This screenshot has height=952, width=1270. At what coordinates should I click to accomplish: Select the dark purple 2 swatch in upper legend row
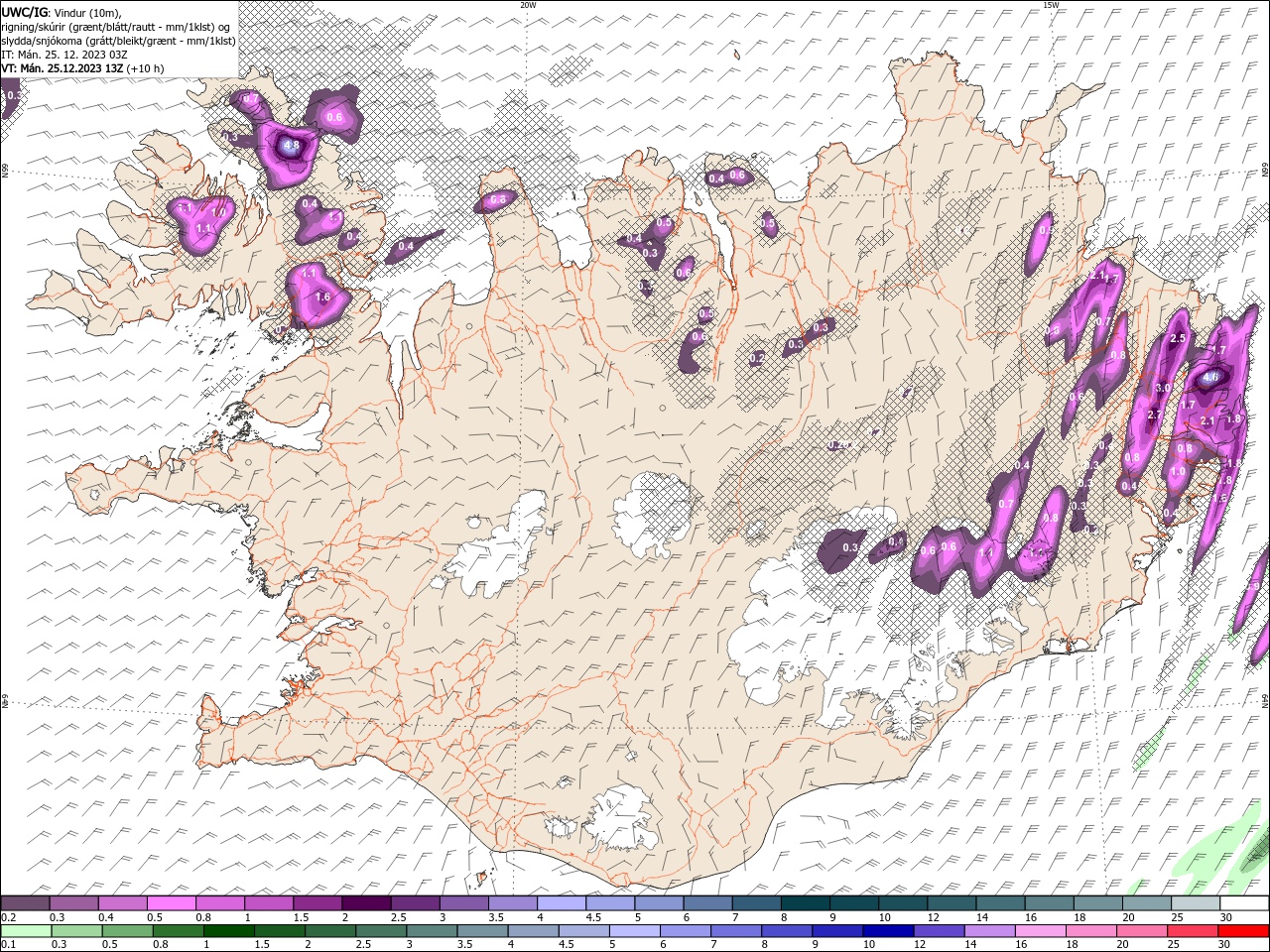(366, 903)
